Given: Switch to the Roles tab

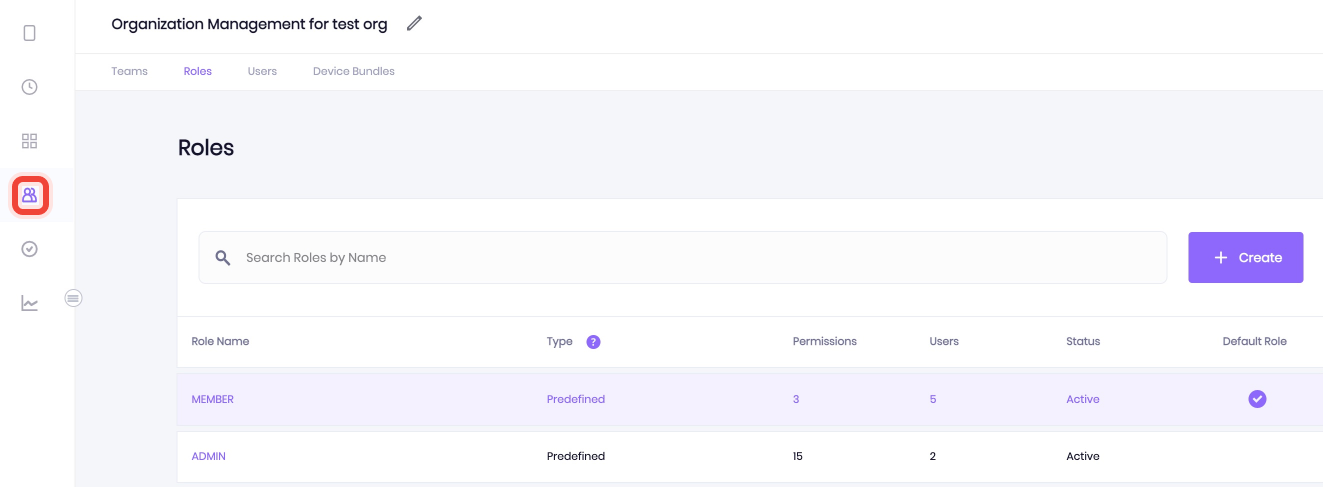Looking at the screenshot, I should coord(198,71).
